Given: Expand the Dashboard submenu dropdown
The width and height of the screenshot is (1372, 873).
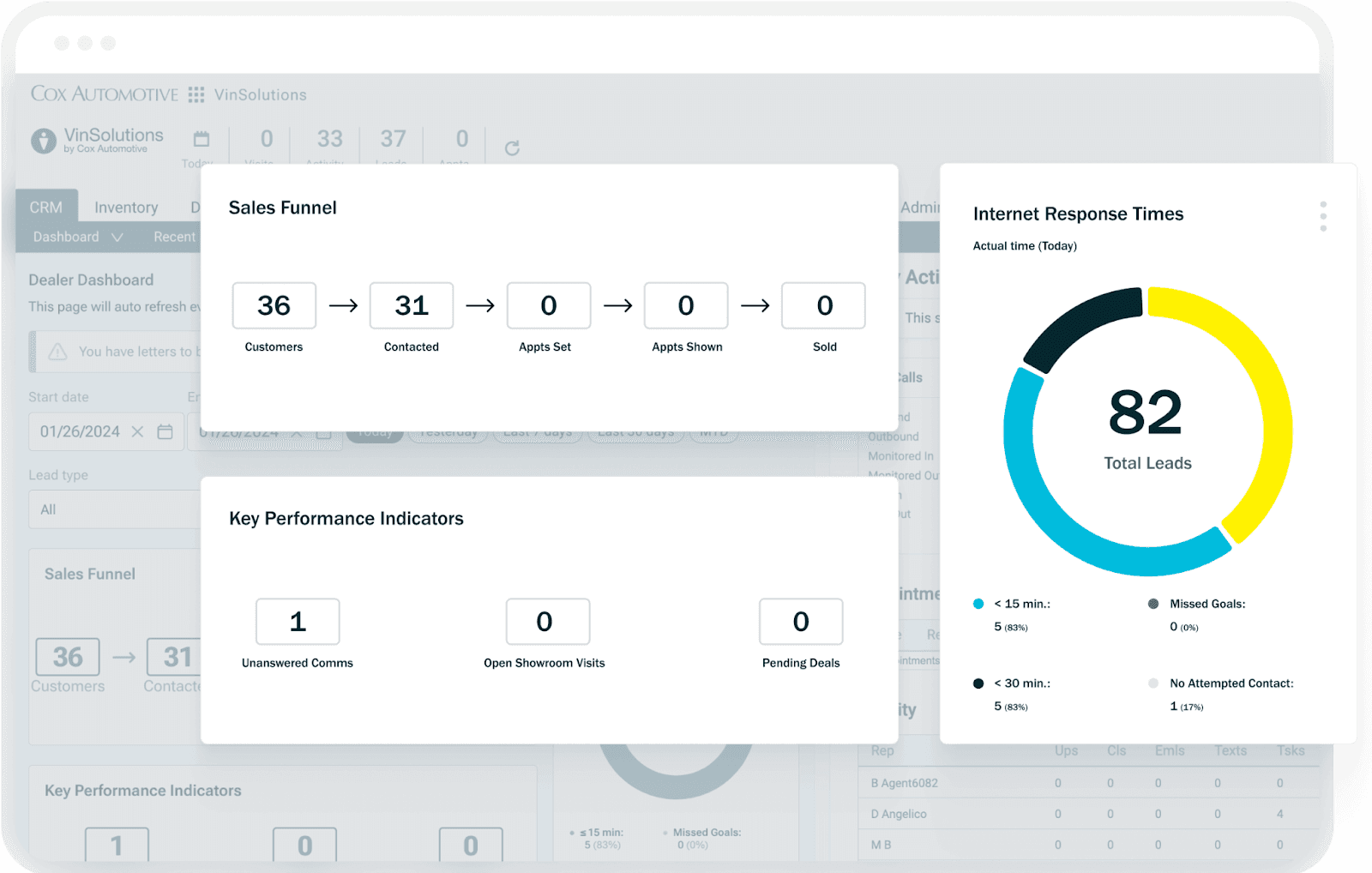Looking at the screenshot, I should pos(117,237).
